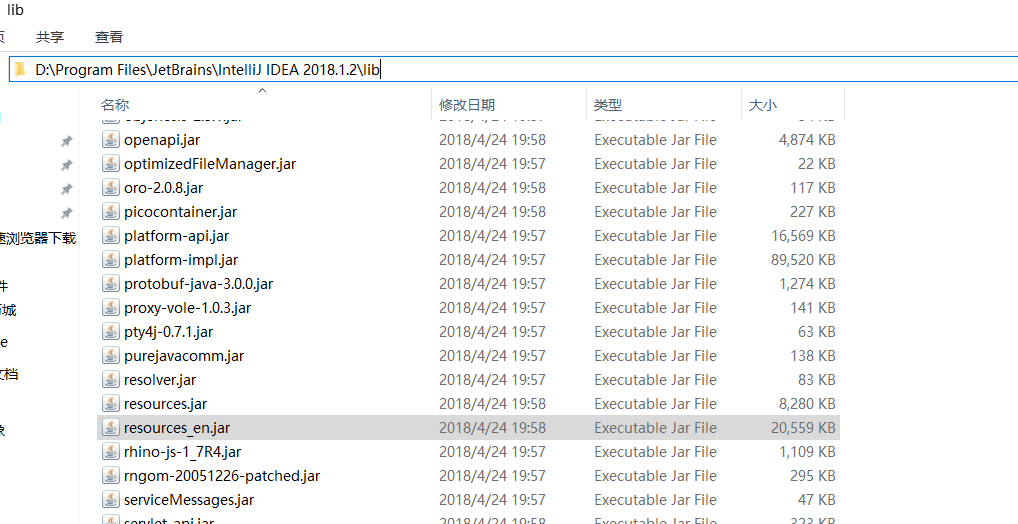Click the pty4j-0.7.1.jar file icon
Image resolution: width=1018 pixels, height=524 pixels.
pos(111,332)
